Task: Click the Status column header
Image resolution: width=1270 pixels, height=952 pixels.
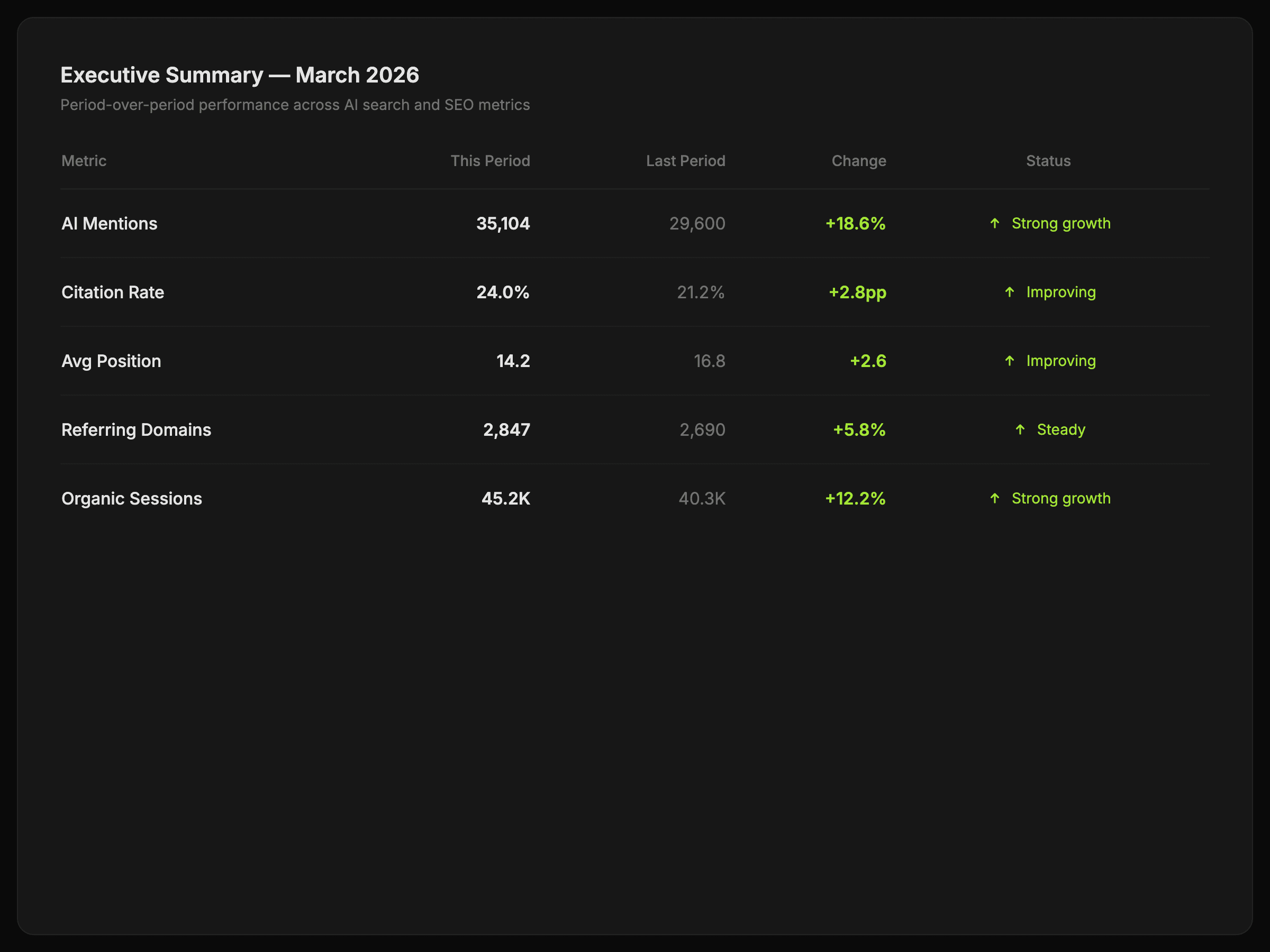Action: [x=1048, y=161]
